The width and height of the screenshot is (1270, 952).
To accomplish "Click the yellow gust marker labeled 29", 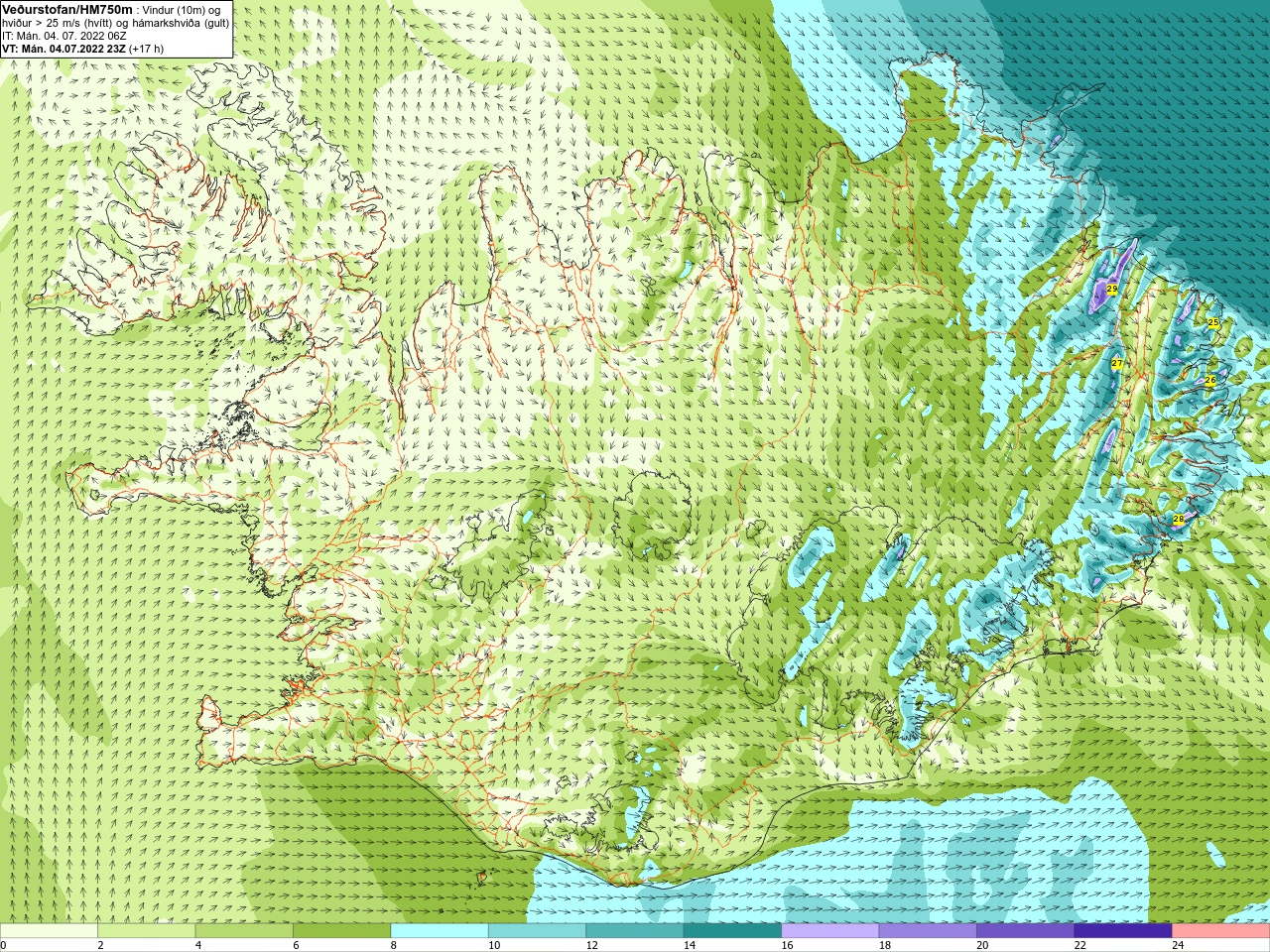I will [x=1112, y=290].
